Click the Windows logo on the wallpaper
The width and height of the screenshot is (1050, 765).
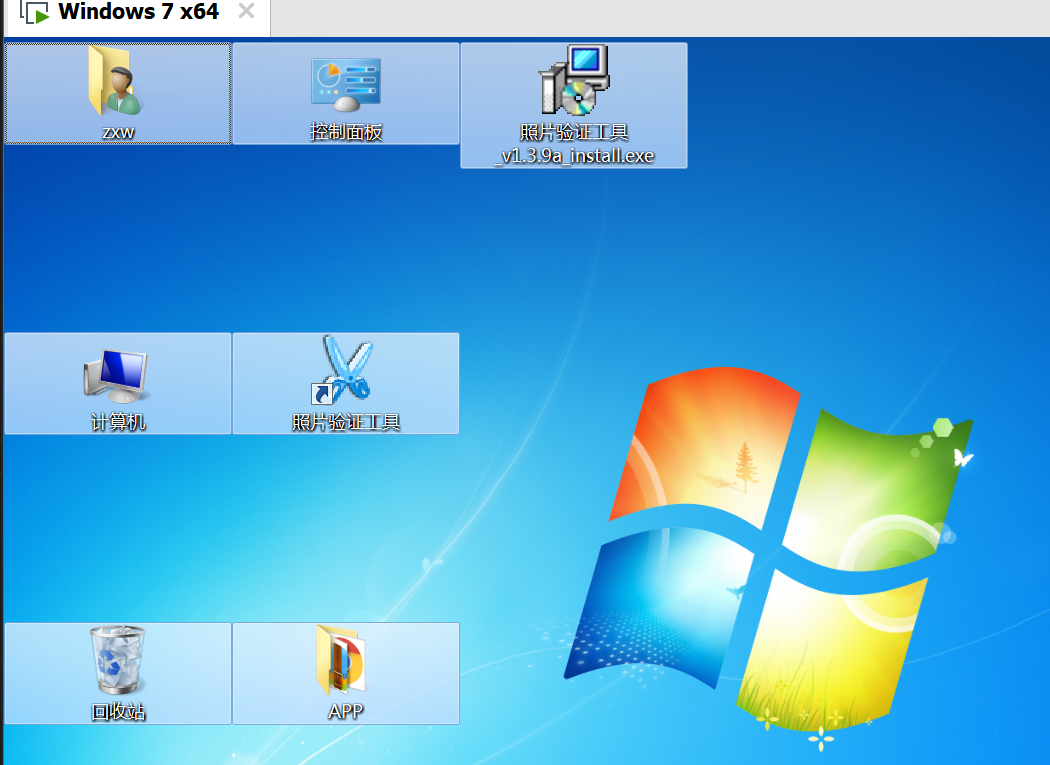pos(770,540)
